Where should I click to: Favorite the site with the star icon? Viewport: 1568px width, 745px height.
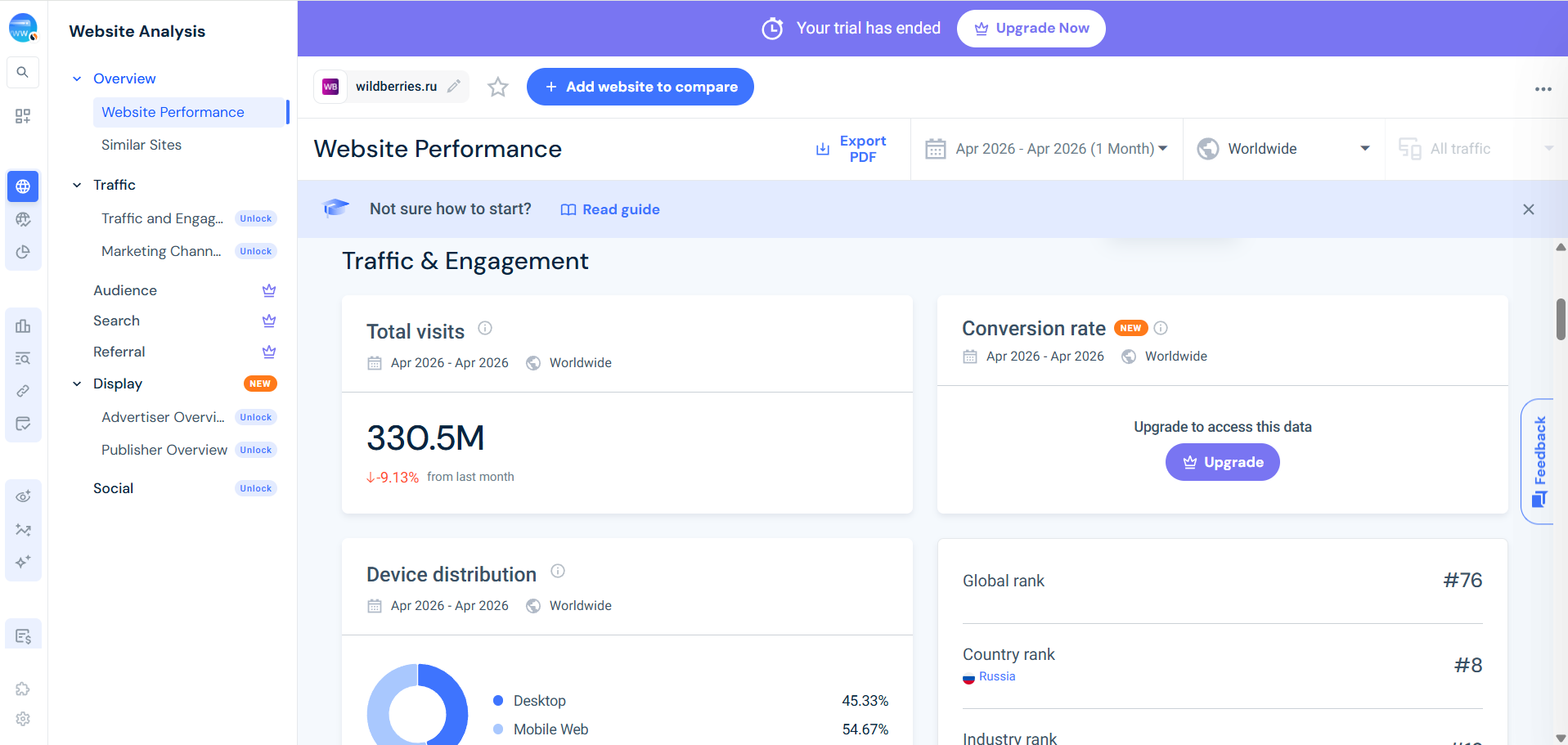[498, 87]
